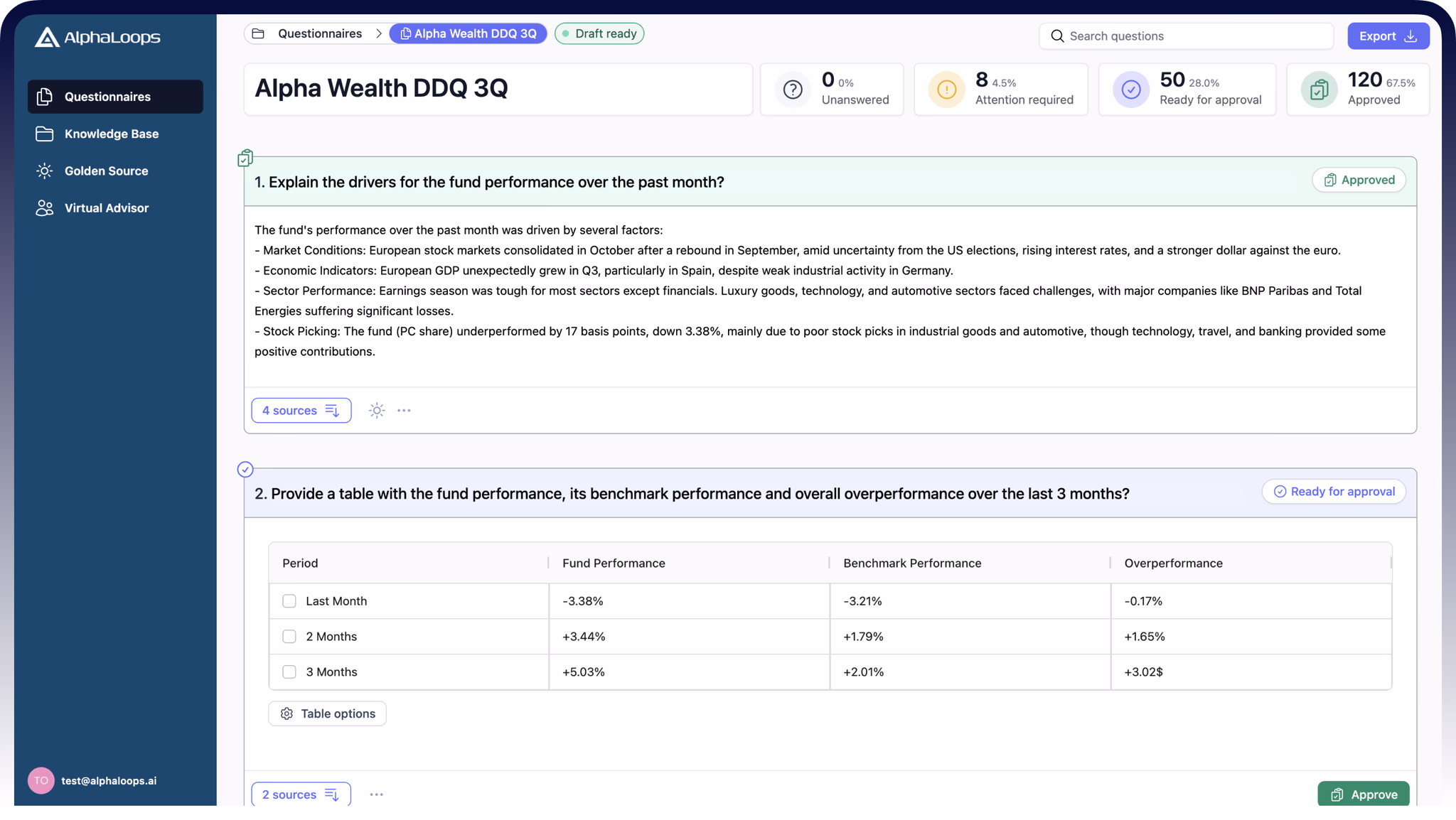Click test@alphaloops.ai account label
This screenshot has height=820, width=1456.
point(109,780)
